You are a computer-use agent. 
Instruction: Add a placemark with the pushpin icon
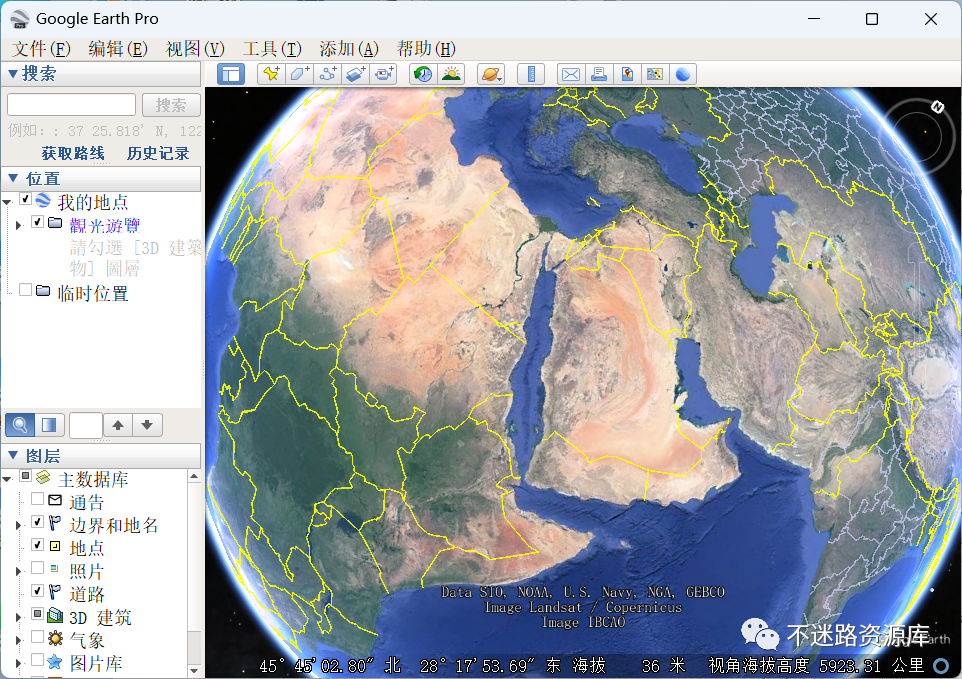click(x=271, y=74)
